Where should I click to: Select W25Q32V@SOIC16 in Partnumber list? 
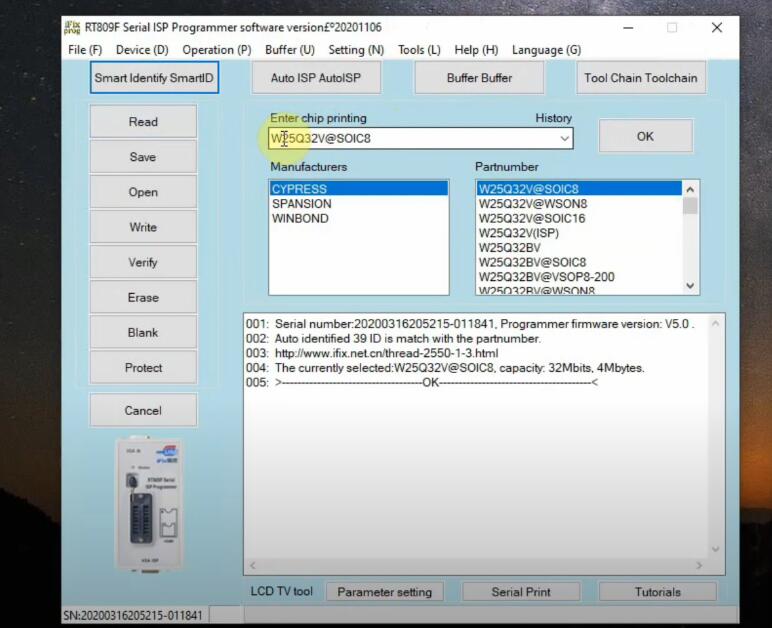tap(579, 219)
